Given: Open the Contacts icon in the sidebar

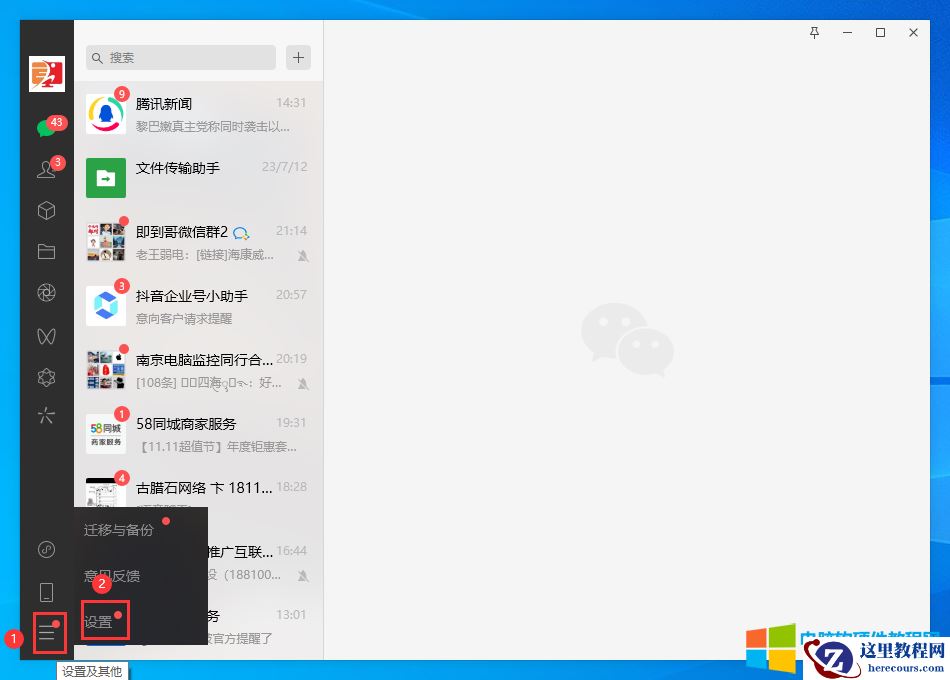Looking at the screenshot, I should 46,169.
